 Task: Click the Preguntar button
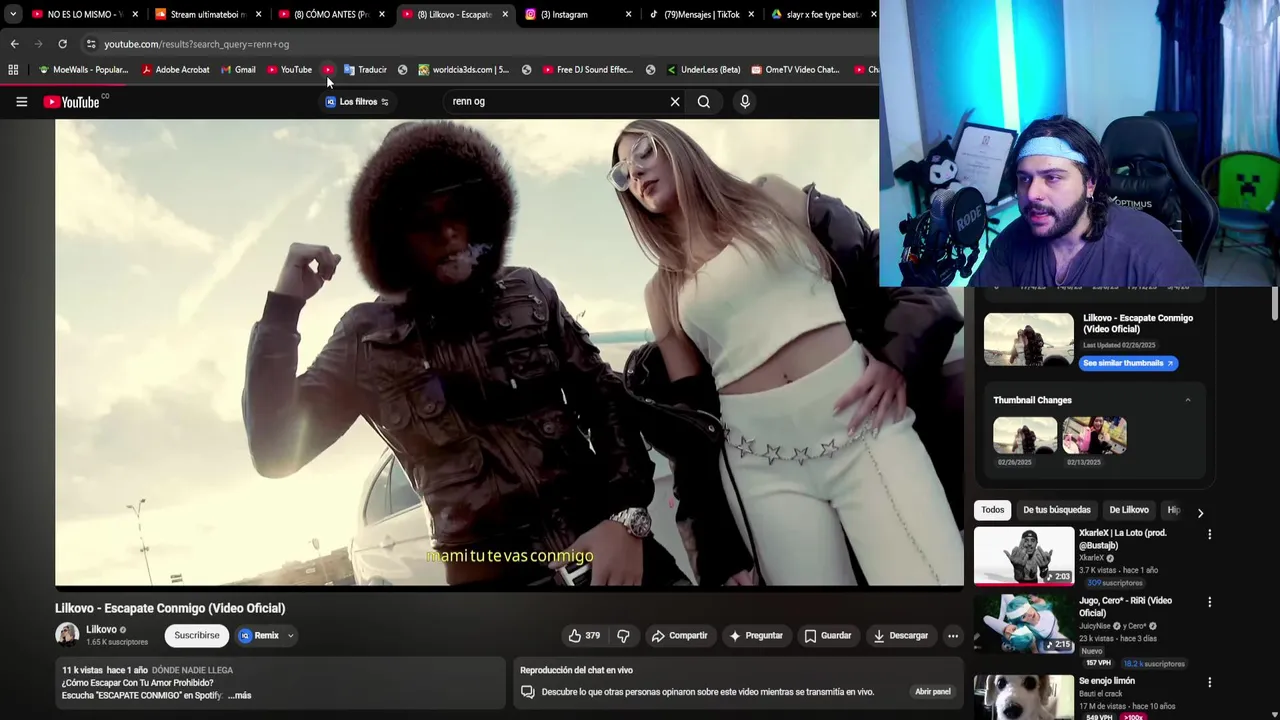(756, 635)
